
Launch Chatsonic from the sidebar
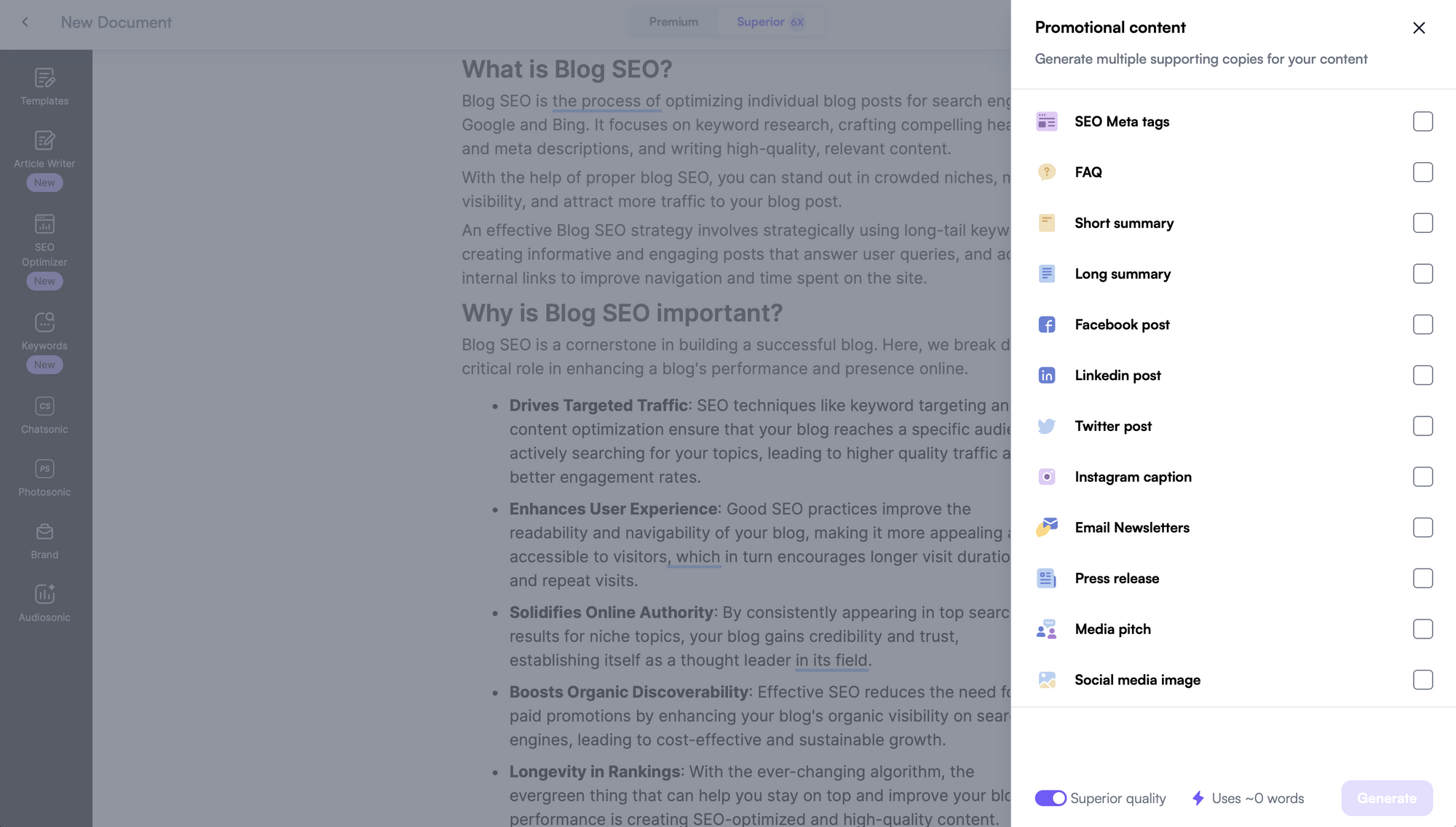44,415
